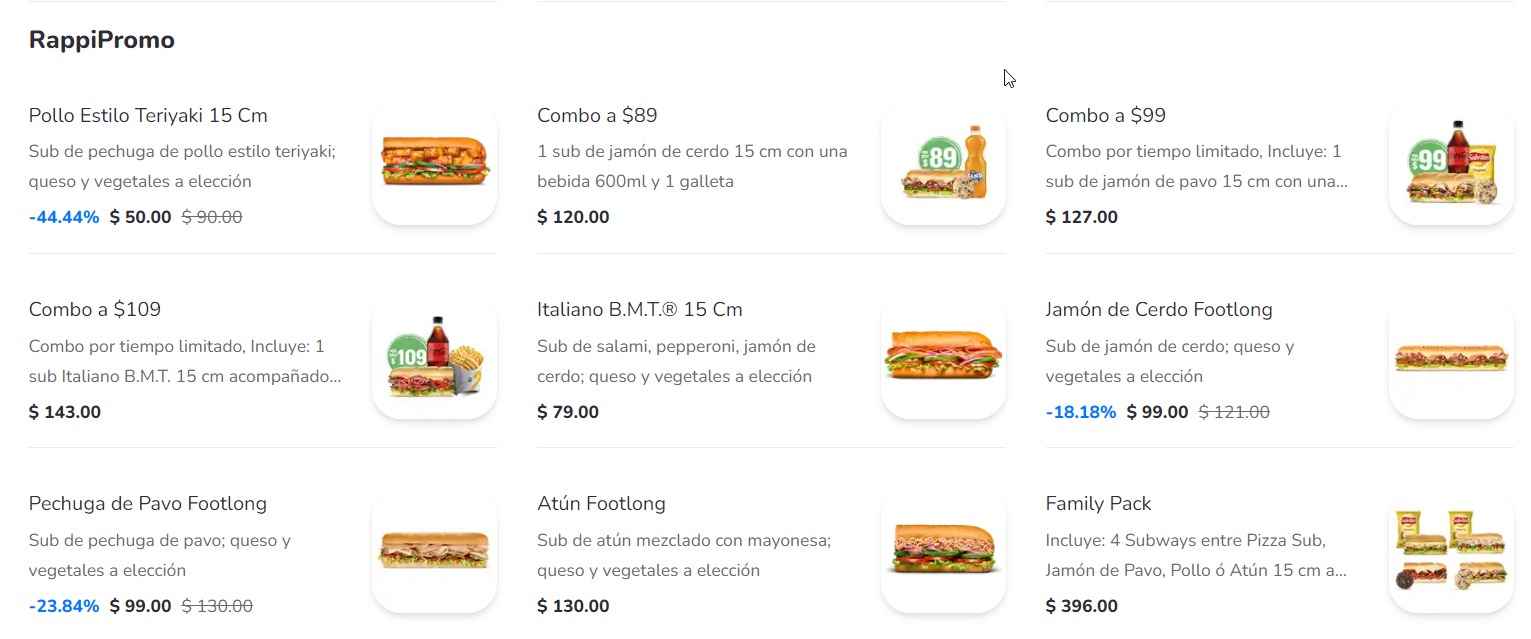Click the Atún Footlong sandwich image
This screenshot has height=639, width=1531.
[x=942, y=551]
